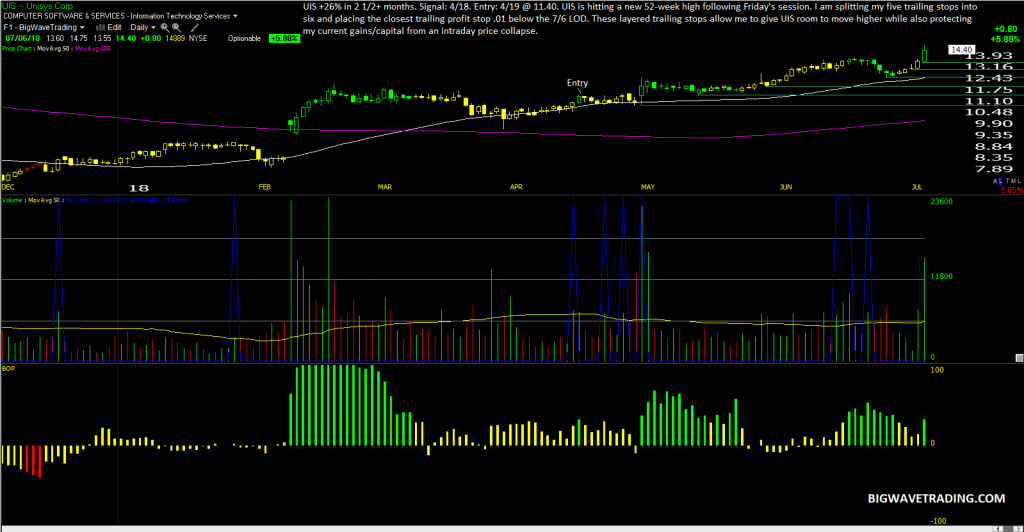Screen dimensions: 1024x532
Task: Click the 13.93 price axis label
Action: click(x=989, y=56)
